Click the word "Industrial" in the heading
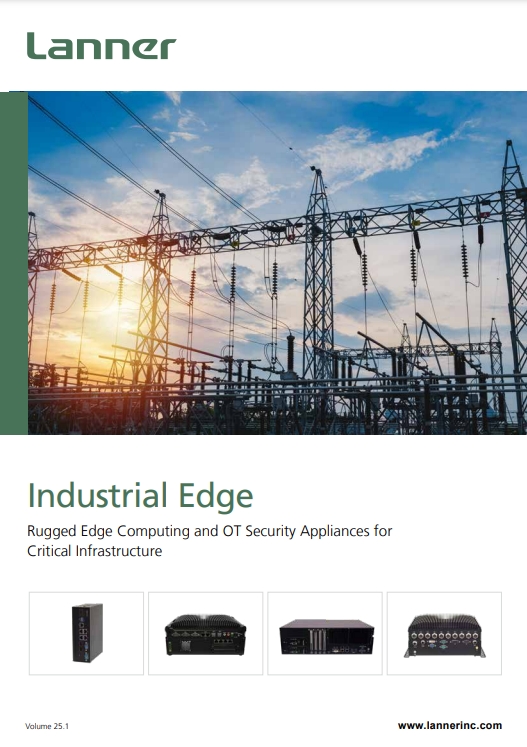The height and width of the screenshot is (747, 527). 97,495
